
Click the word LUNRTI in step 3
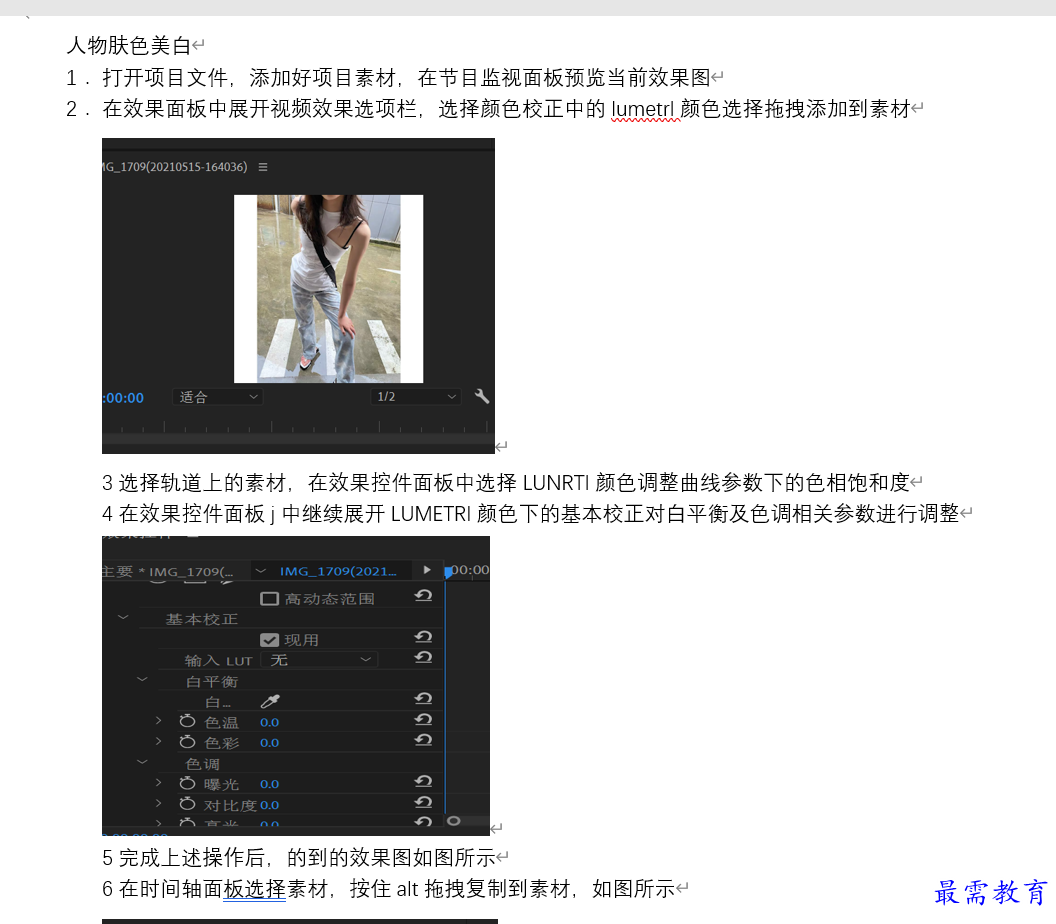pyautogui.click(x=556, y=483)
